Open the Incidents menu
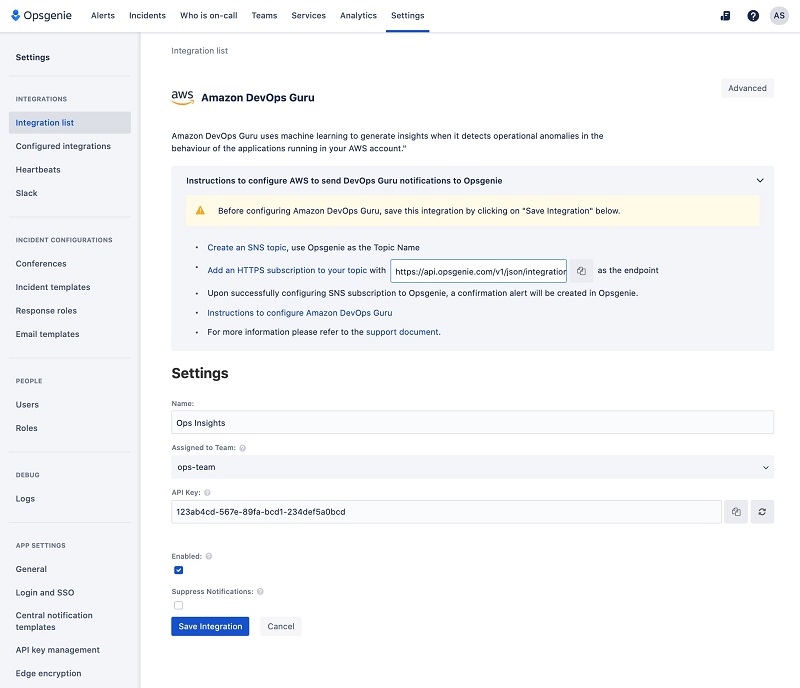This screenshot has width=800, height=688. [x=147, y=15]
